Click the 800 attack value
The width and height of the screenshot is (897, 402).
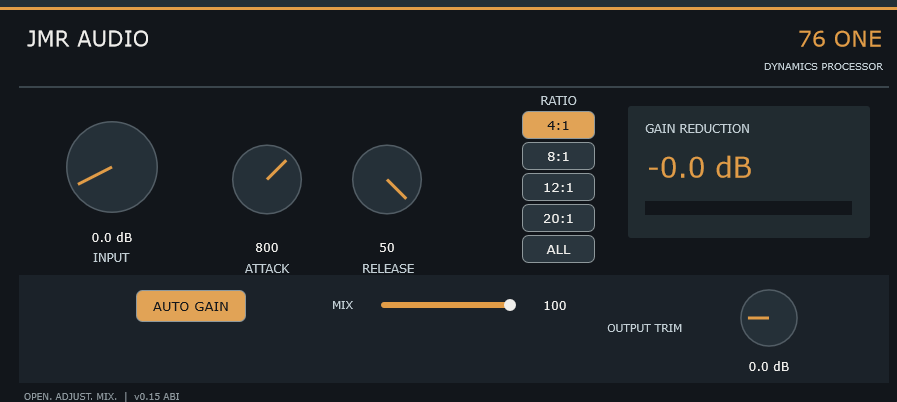tap(267, 248)
